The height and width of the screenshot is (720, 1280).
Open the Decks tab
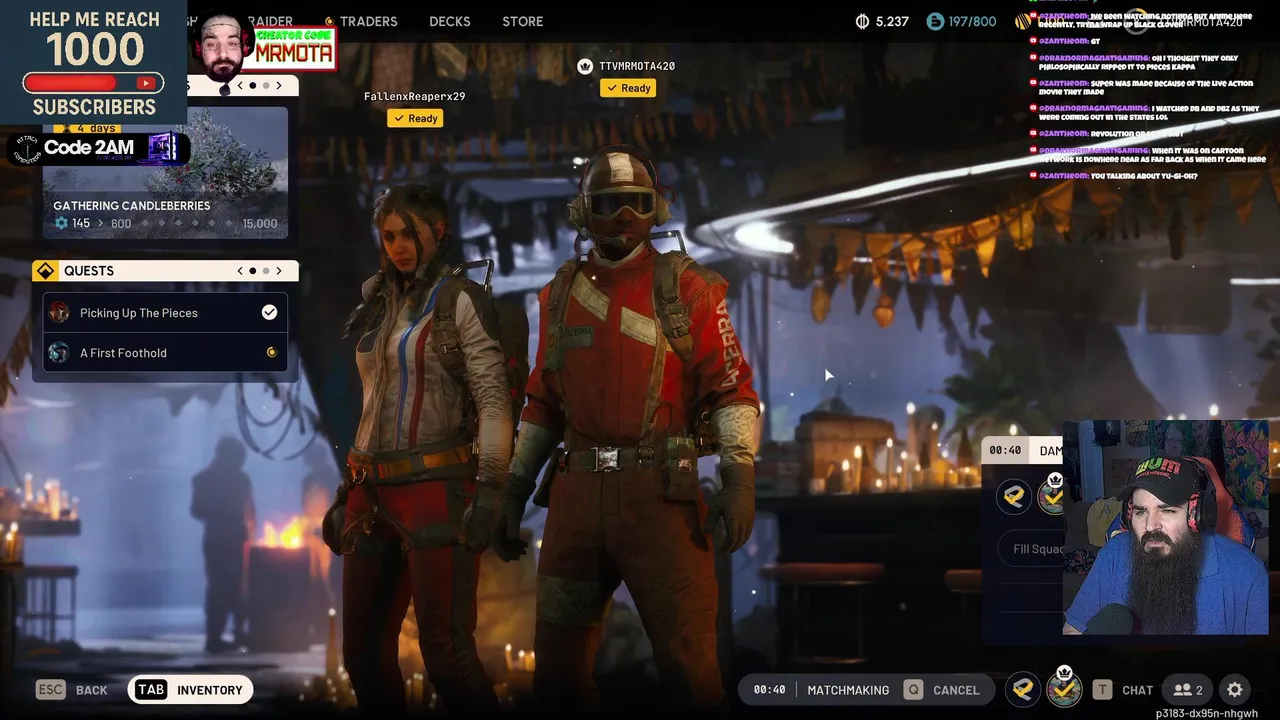point(450,21)
